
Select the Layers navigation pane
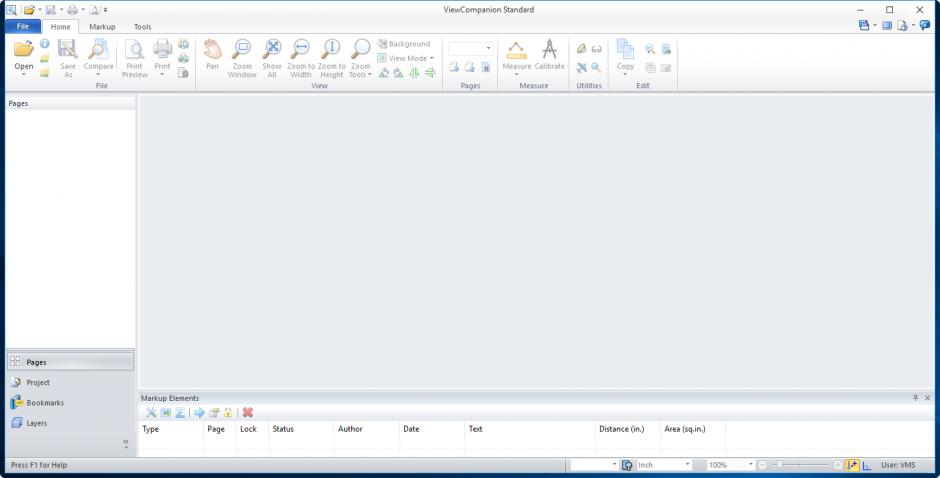click(x=70, y=423)
